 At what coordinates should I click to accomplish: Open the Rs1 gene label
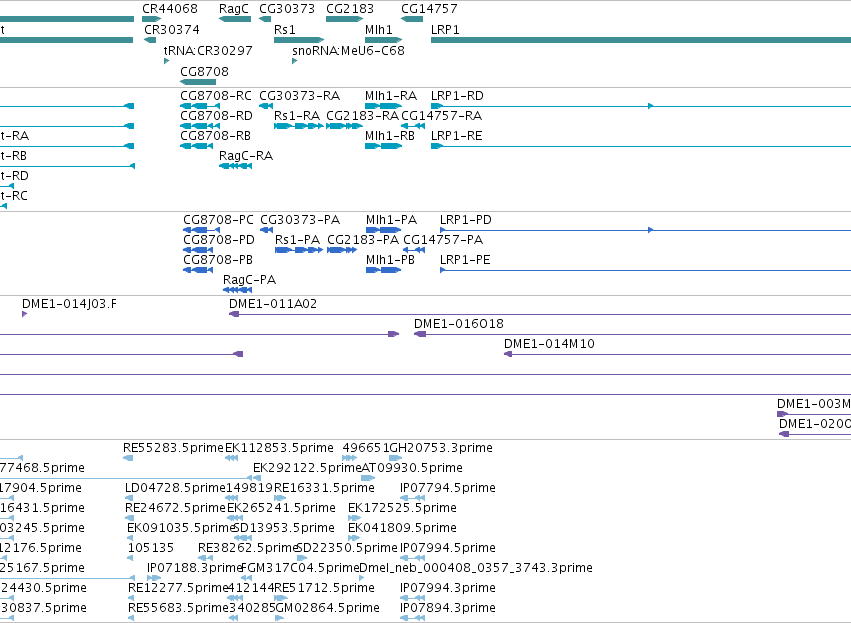285,29
